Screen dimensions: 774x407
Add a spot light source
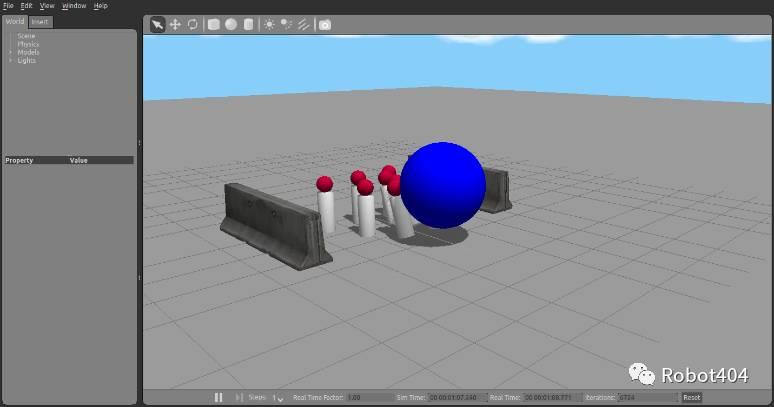pos(286,25)
